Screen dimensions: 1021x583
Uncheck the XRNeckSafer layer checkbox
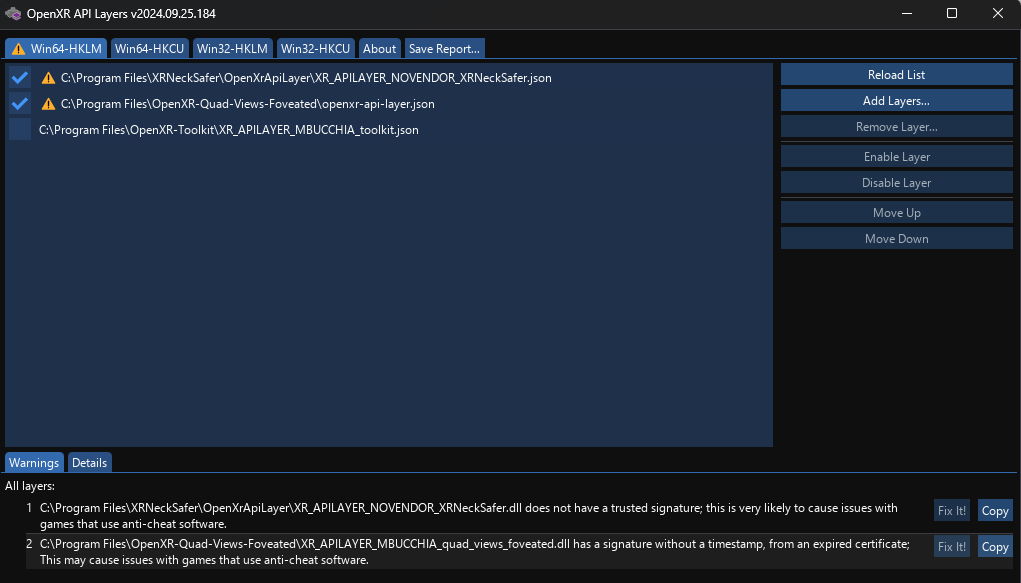[x=20, y=78]
